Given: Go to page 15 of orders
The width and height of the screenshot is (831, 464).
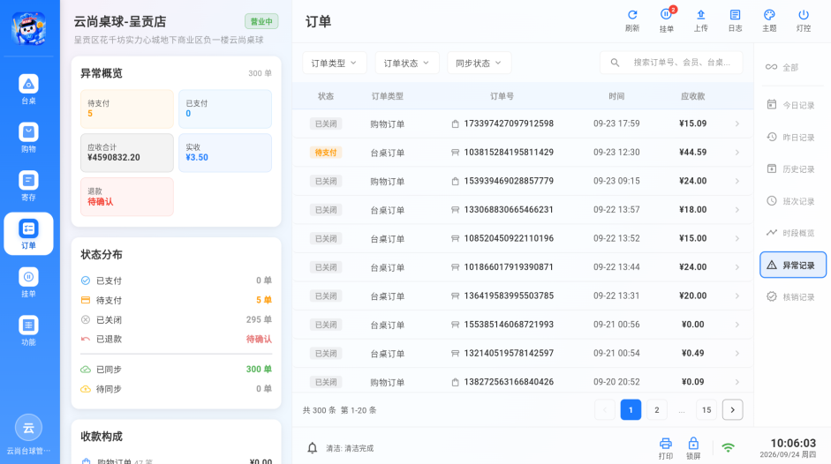Looking at the screenshot, I should 706,410.
